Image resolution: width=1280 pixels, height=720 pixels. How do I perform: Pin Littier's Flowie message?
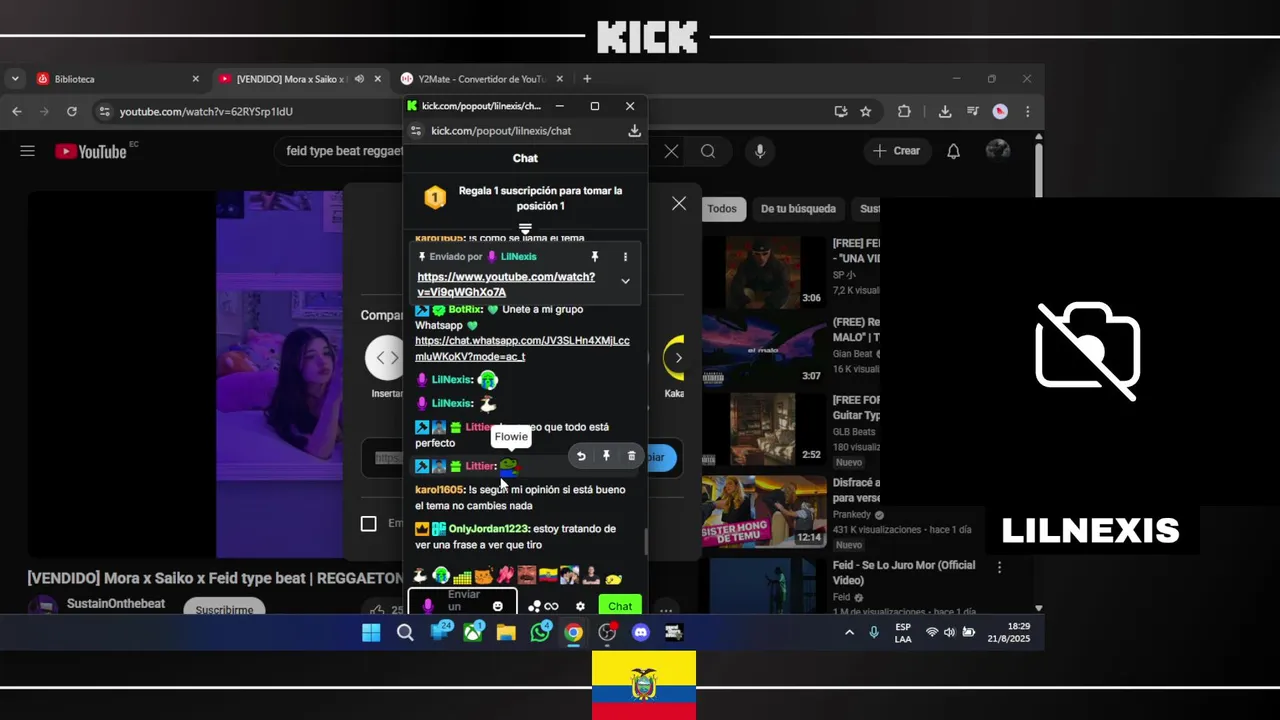(606, 456)
